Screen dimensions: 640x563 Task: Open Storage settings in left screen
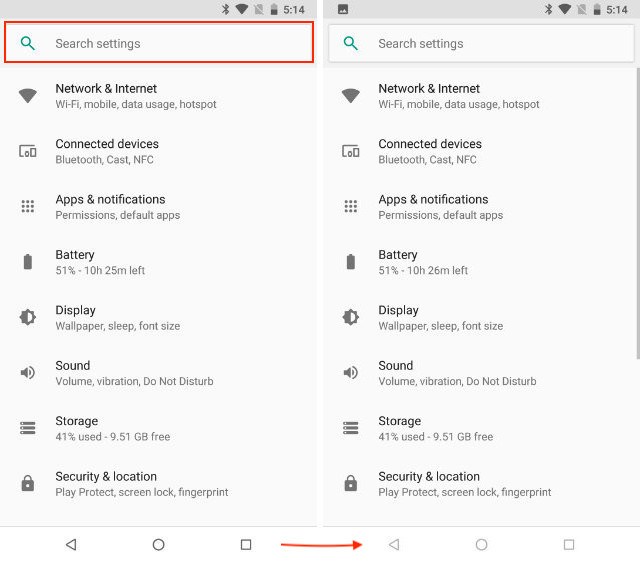pyautogui.click(x=158, y=428)
